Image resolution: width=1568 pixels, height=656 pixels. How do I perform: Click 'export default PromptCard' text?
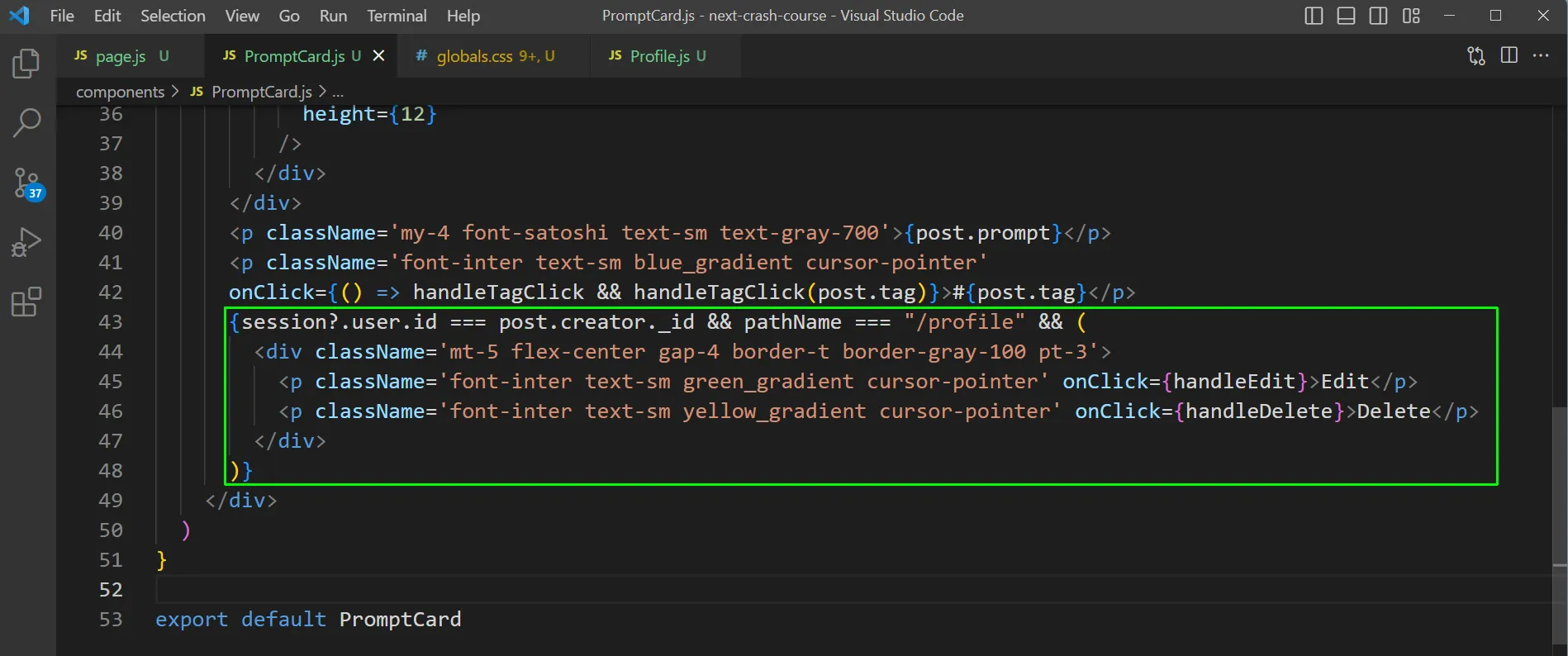(308, 619)
